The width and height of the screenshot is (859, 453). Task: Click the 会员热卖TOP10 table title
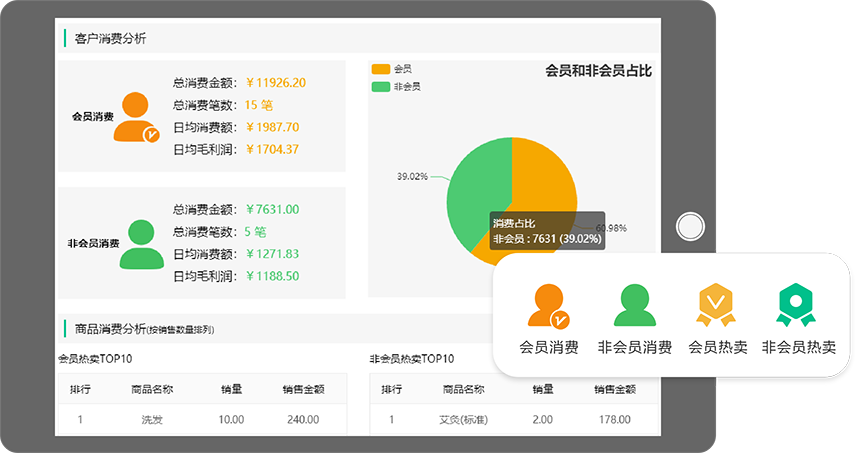point(95,359)
